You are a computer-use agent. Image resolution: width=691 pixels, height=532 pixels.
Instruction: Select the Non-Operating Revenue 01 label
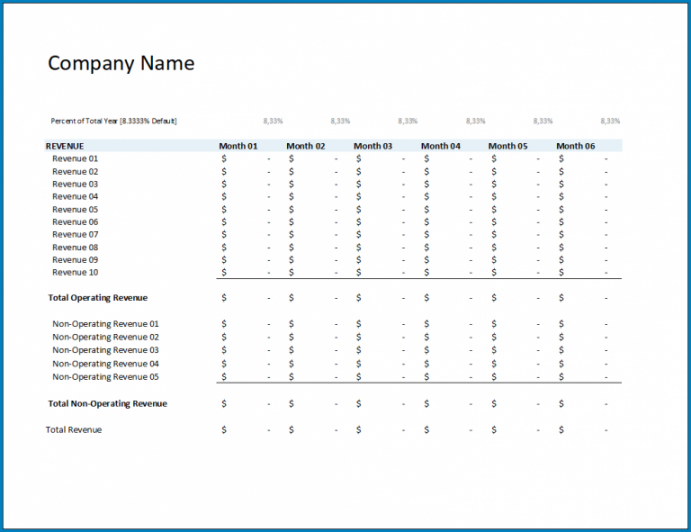(105, 324)
